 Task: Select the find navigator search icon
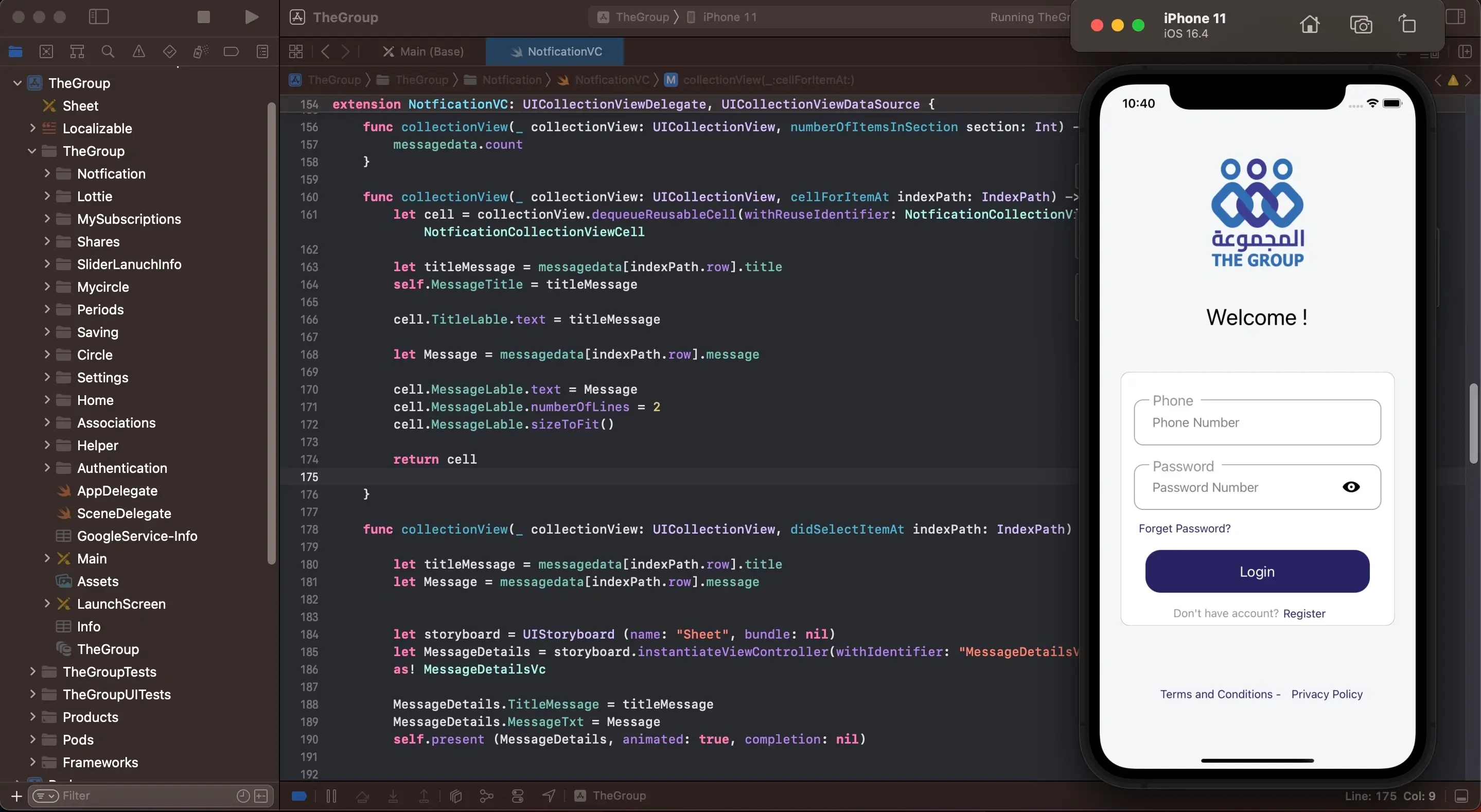pyautogui.click(x=107, y=52)
